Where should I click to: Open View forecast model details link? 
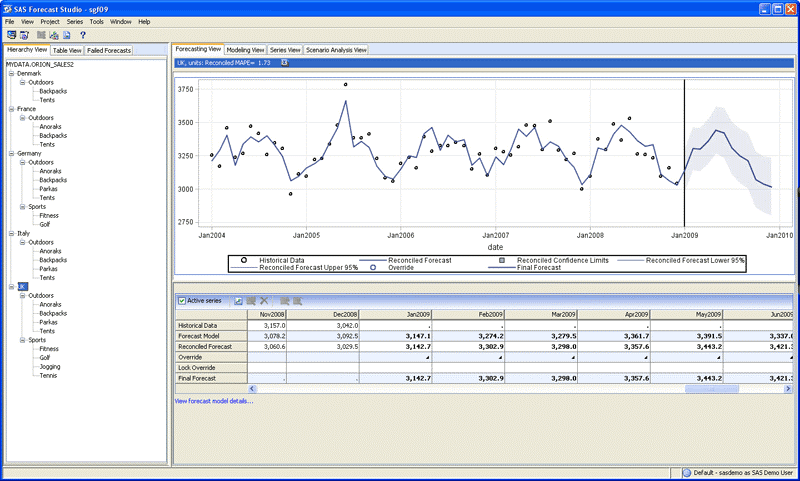coord(214,401)
